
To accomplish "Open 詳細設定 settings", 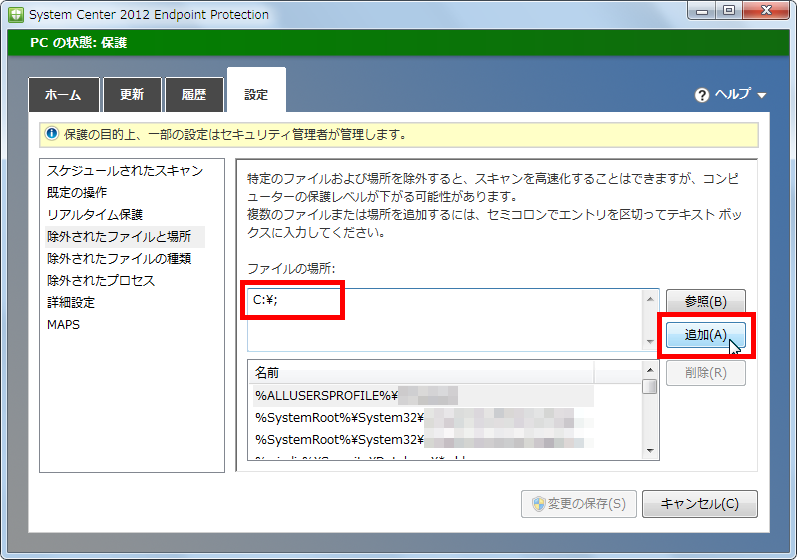I will pyautogui.click(x=71, y=303).
